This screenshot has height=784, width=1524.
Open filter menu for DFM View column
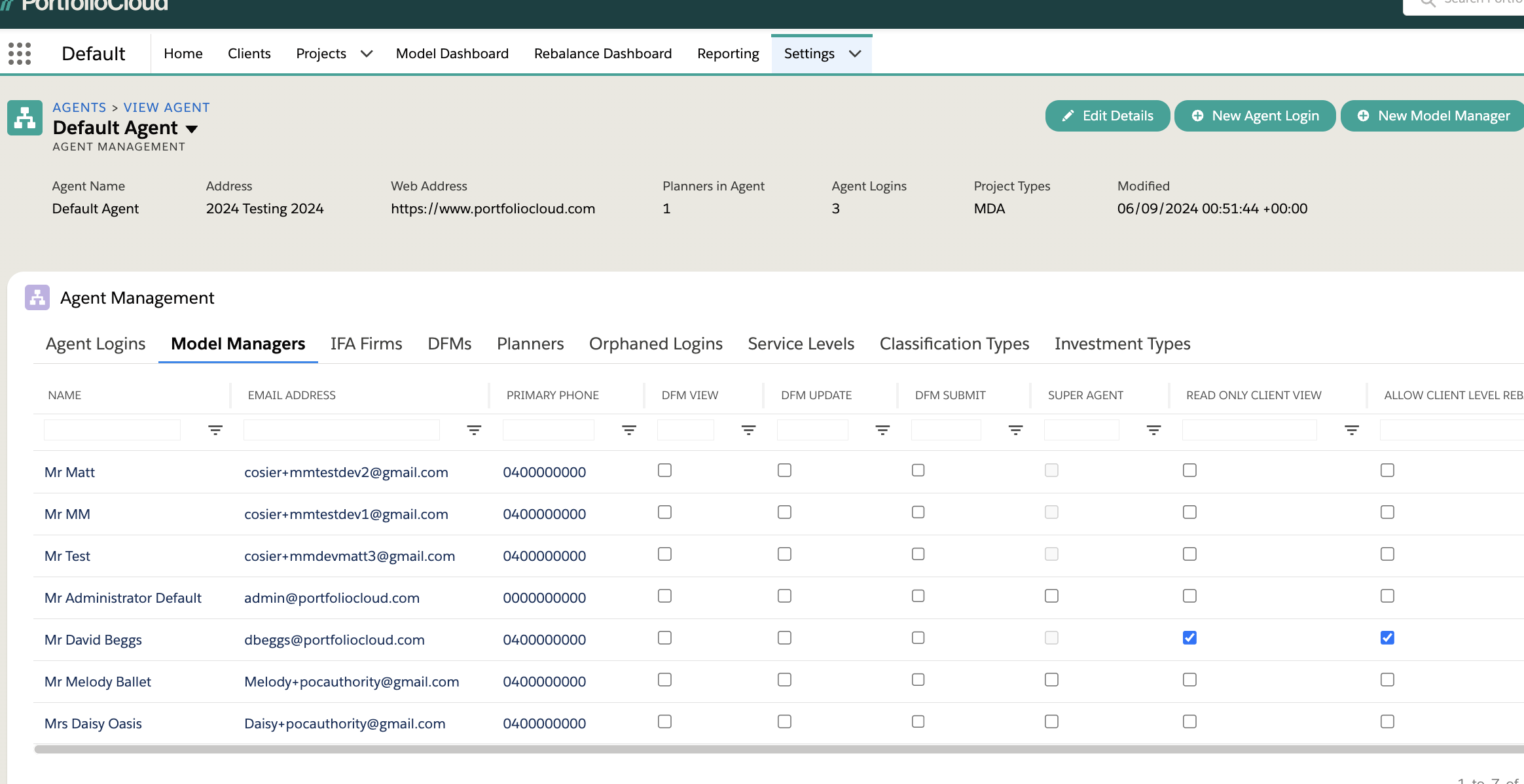click(x=748, y=430)
